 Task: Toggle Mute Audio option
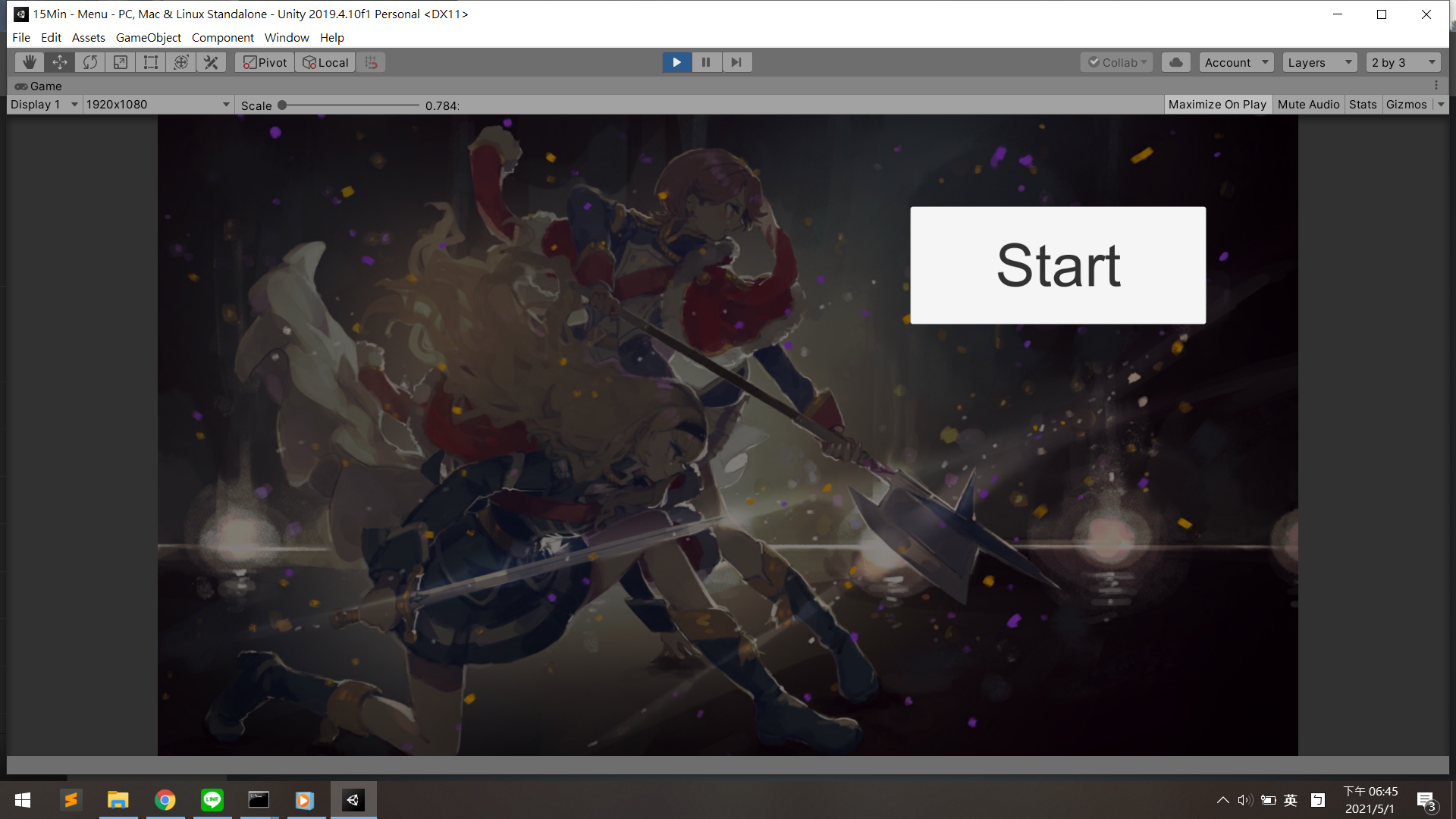1308,105
